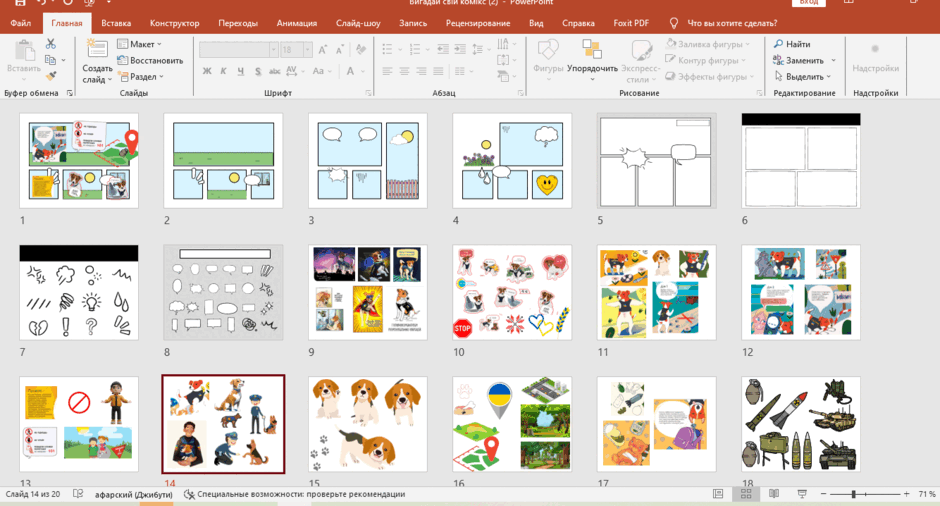Switch to Normal view in status bar

point(718,494)
